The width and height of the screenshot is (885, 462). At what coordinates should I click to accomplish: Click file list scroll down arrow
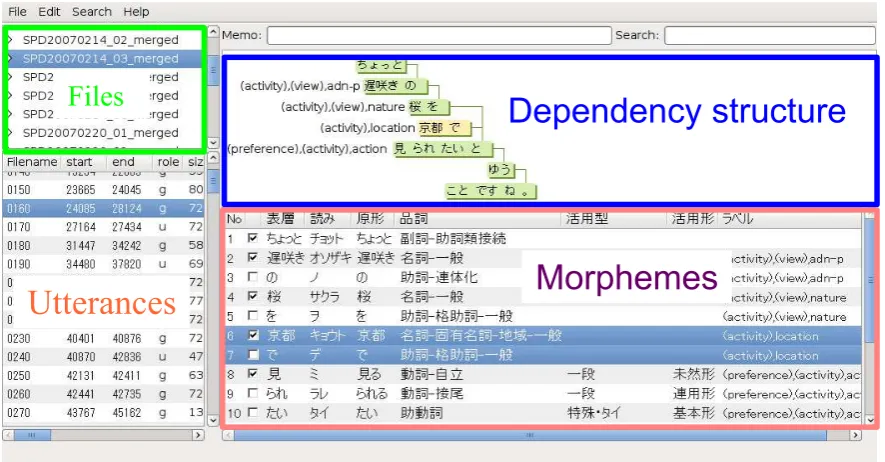213,143
